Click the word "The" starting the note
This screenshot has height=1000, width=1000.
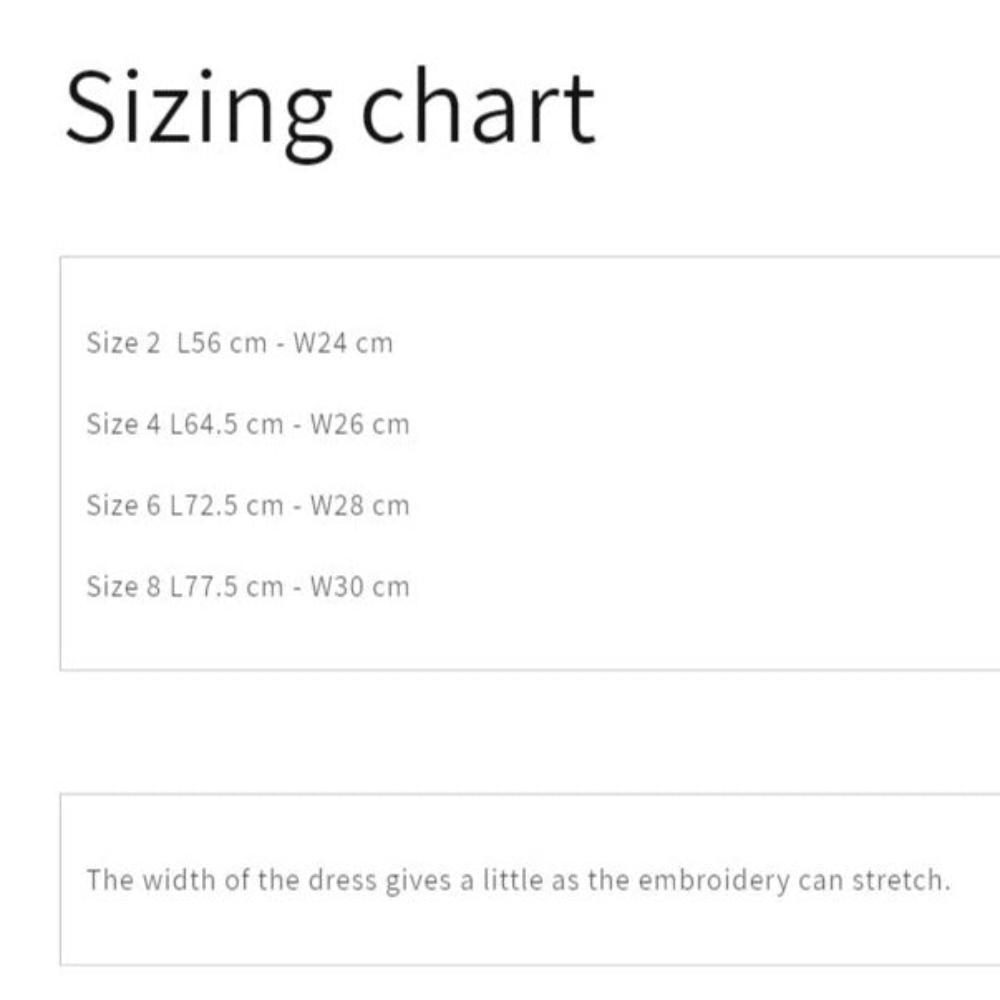pos(109,881)
